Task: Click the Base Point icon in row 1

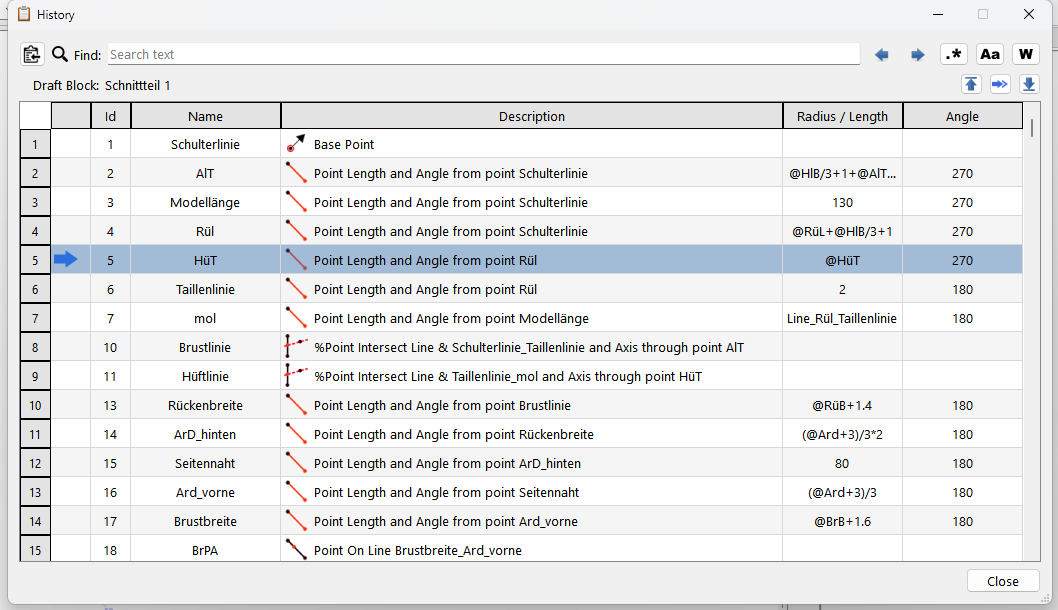Action: pyautogui.click(x=296, y=145)
